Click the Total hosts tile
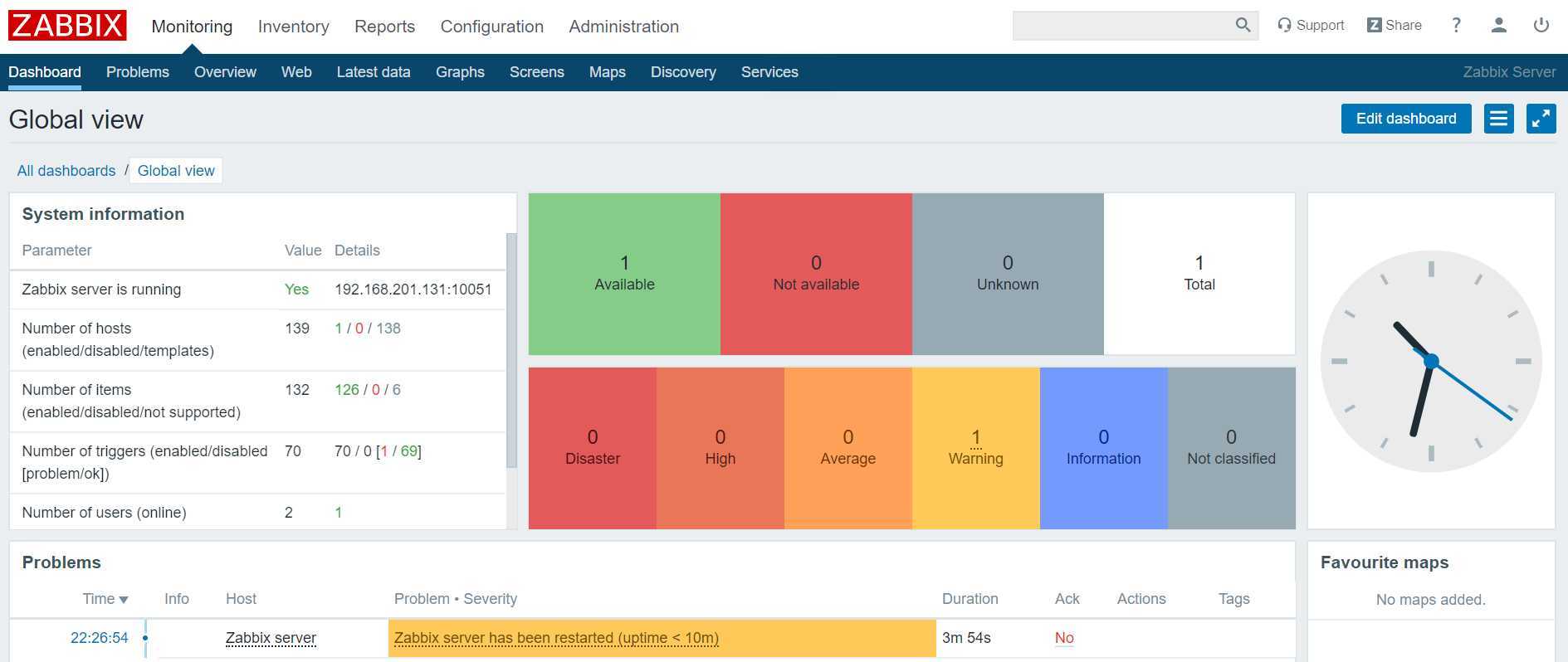The image size is (1568, 662). (1199, 274)
